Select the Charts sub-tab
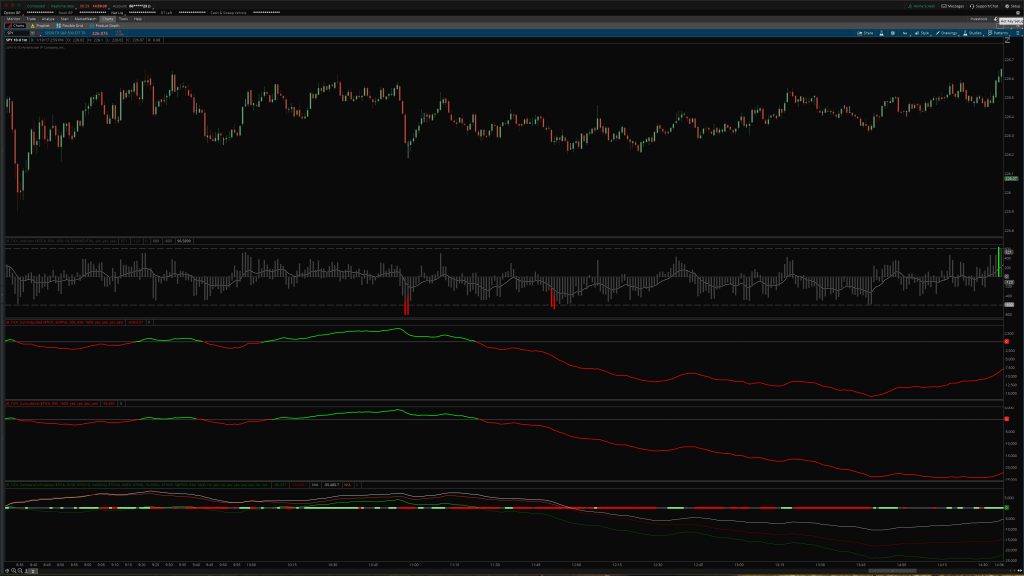Image resolution: width=1024 pixels, height=576 pixels. (16, 25)
